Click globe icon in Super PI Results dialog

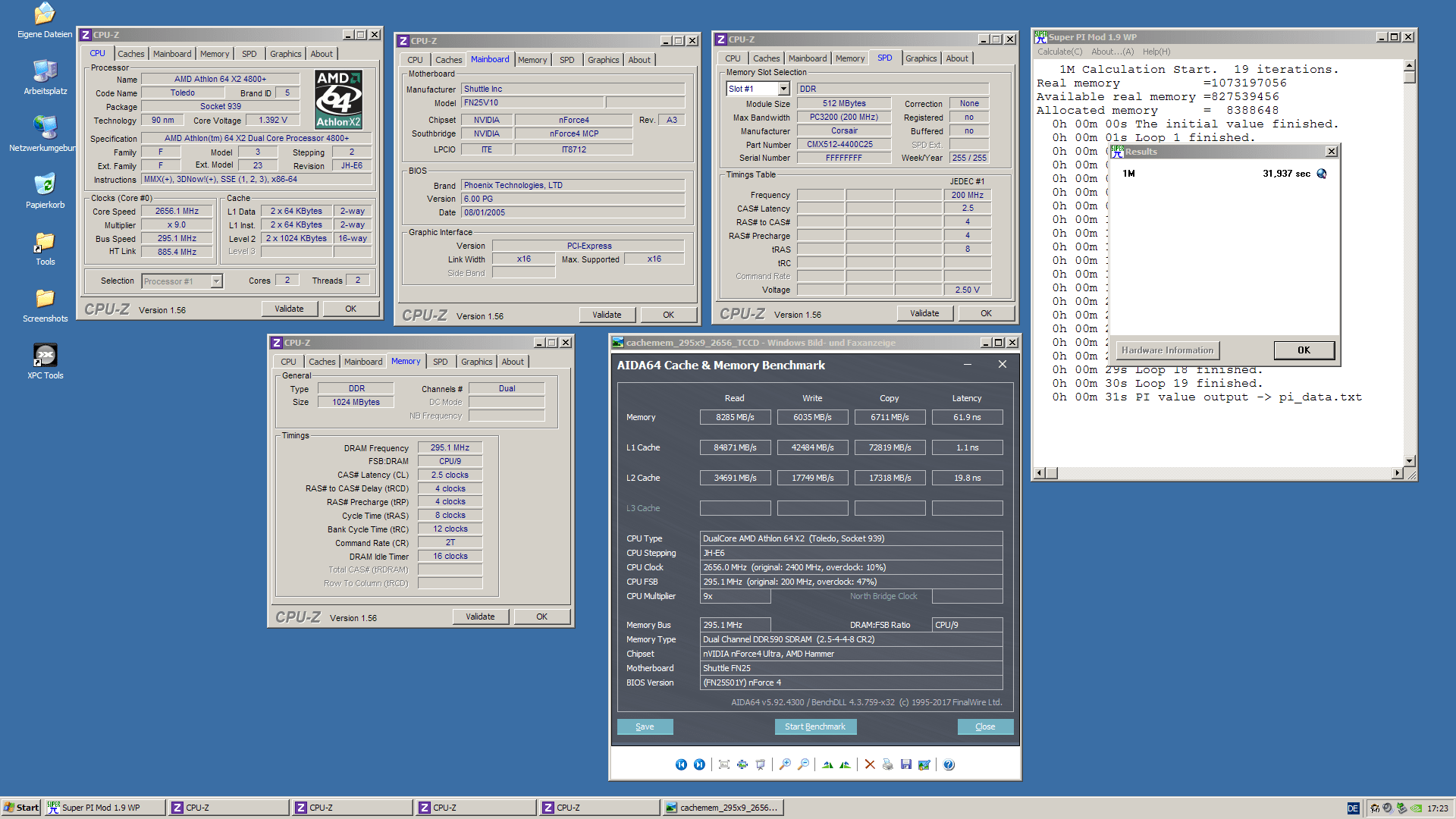1322,174
